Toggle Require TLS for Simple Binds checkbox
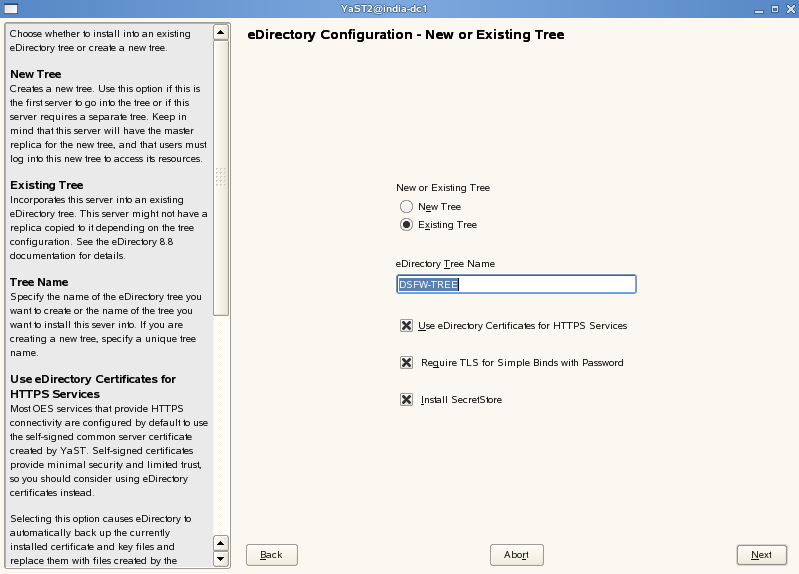Viewport: 799px width, 574px height. [406, 362]
